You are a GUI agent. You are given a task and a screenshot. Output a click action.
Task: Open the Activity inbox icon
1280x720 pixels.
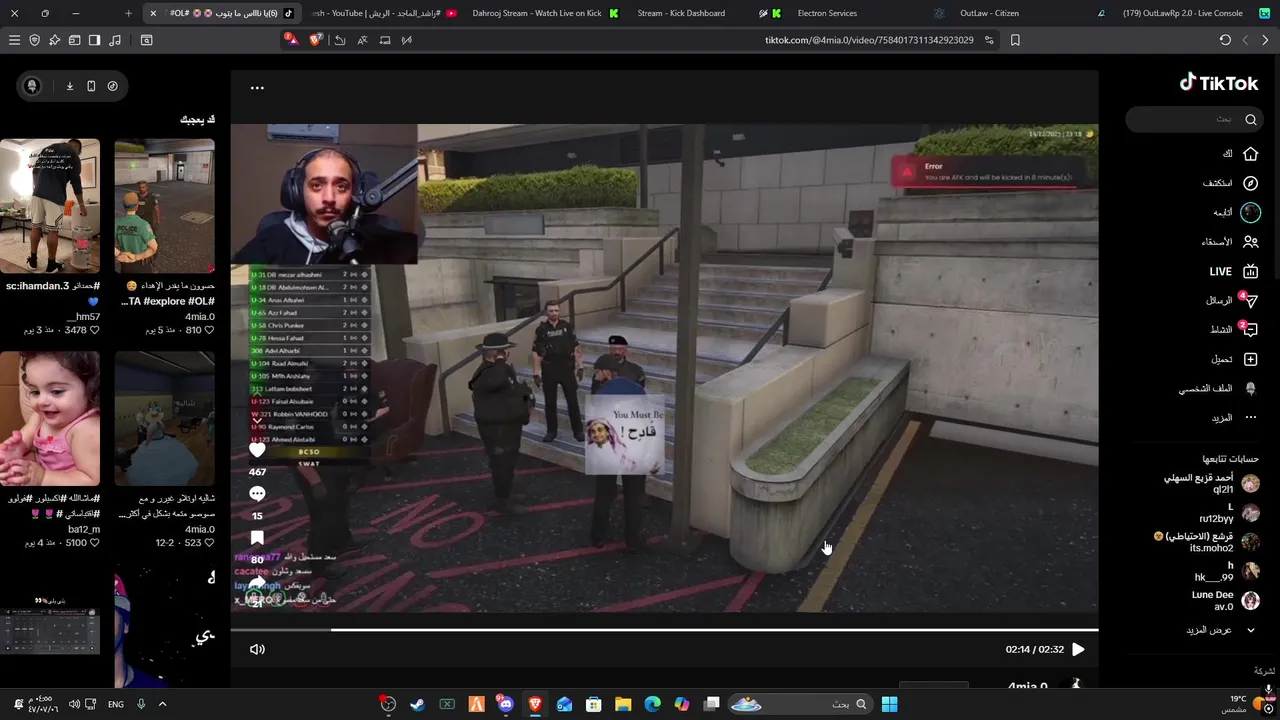(x=1249, y=329)
